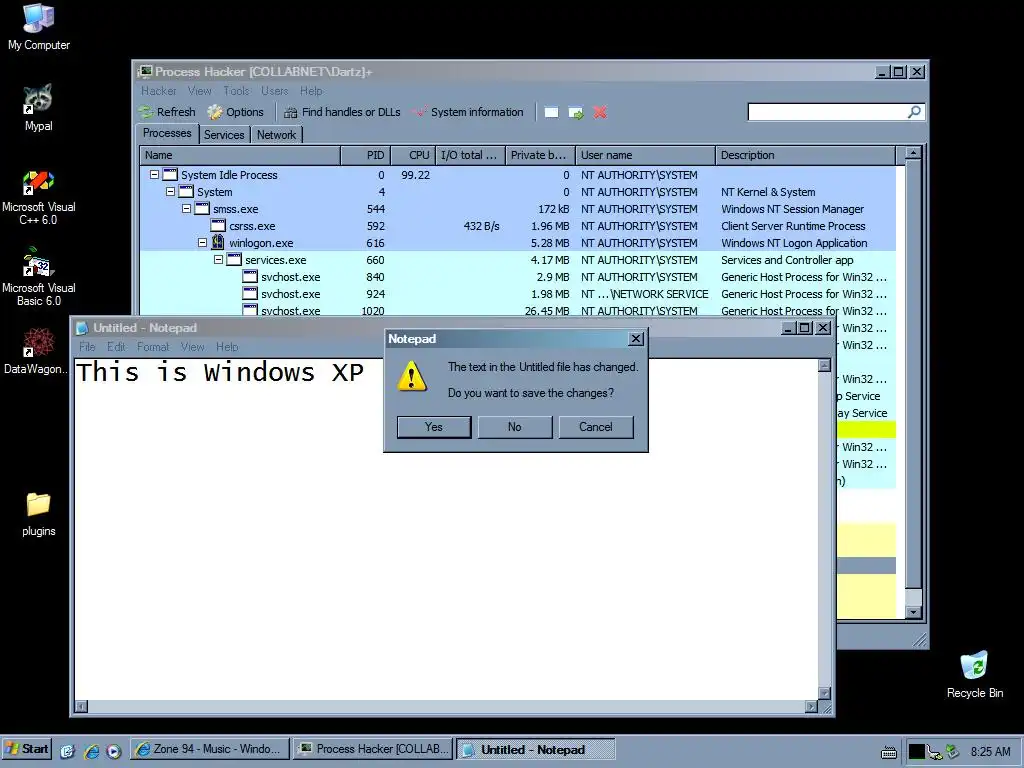Open Options in Process Hacker toolbar
Viewport: 1024px width, 768px height.
[236, 112]
